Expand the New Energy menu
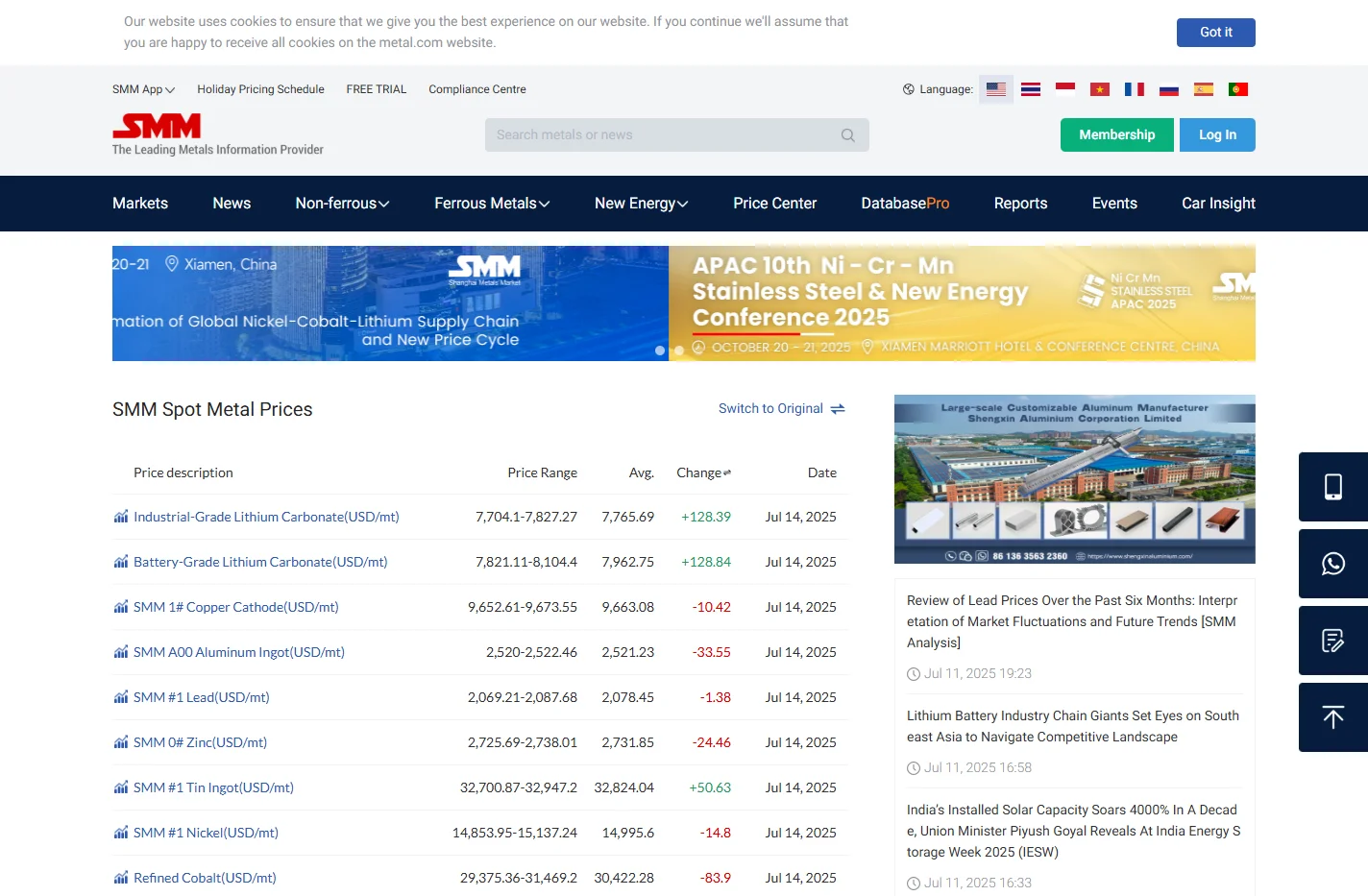1368x896 pixels. [x=642, y=204]
